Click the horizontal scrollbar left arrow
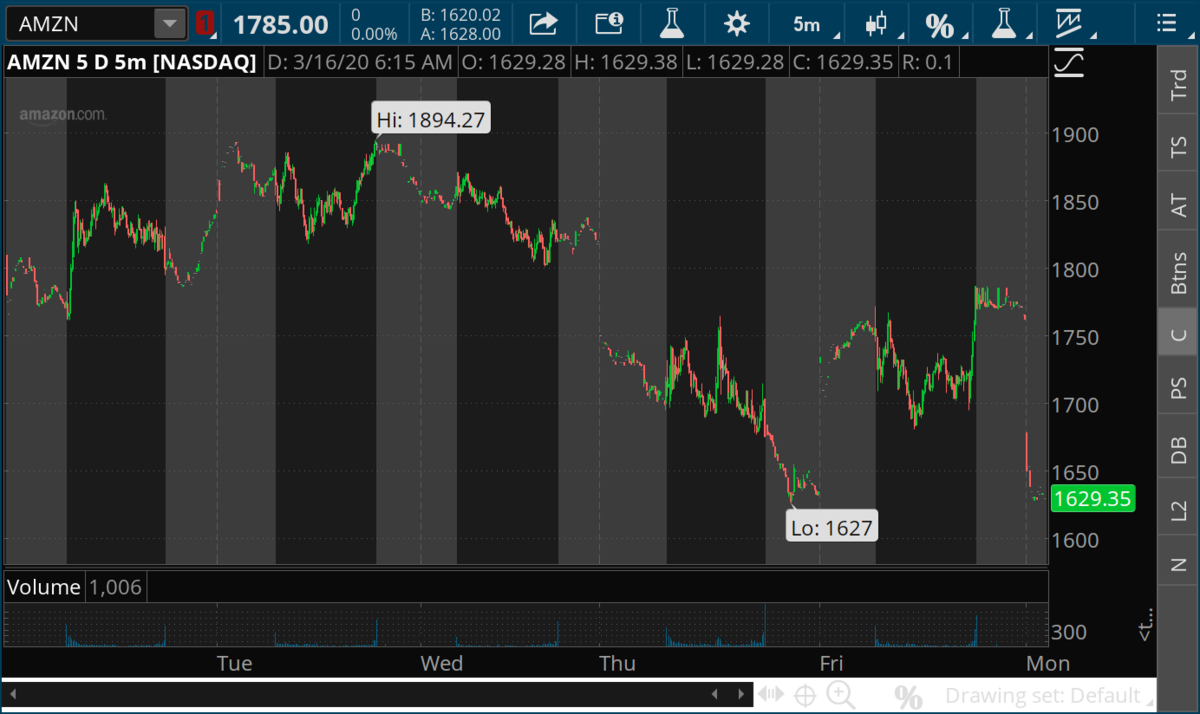This screenshot has width=1200, height=714. coord(14,693)
